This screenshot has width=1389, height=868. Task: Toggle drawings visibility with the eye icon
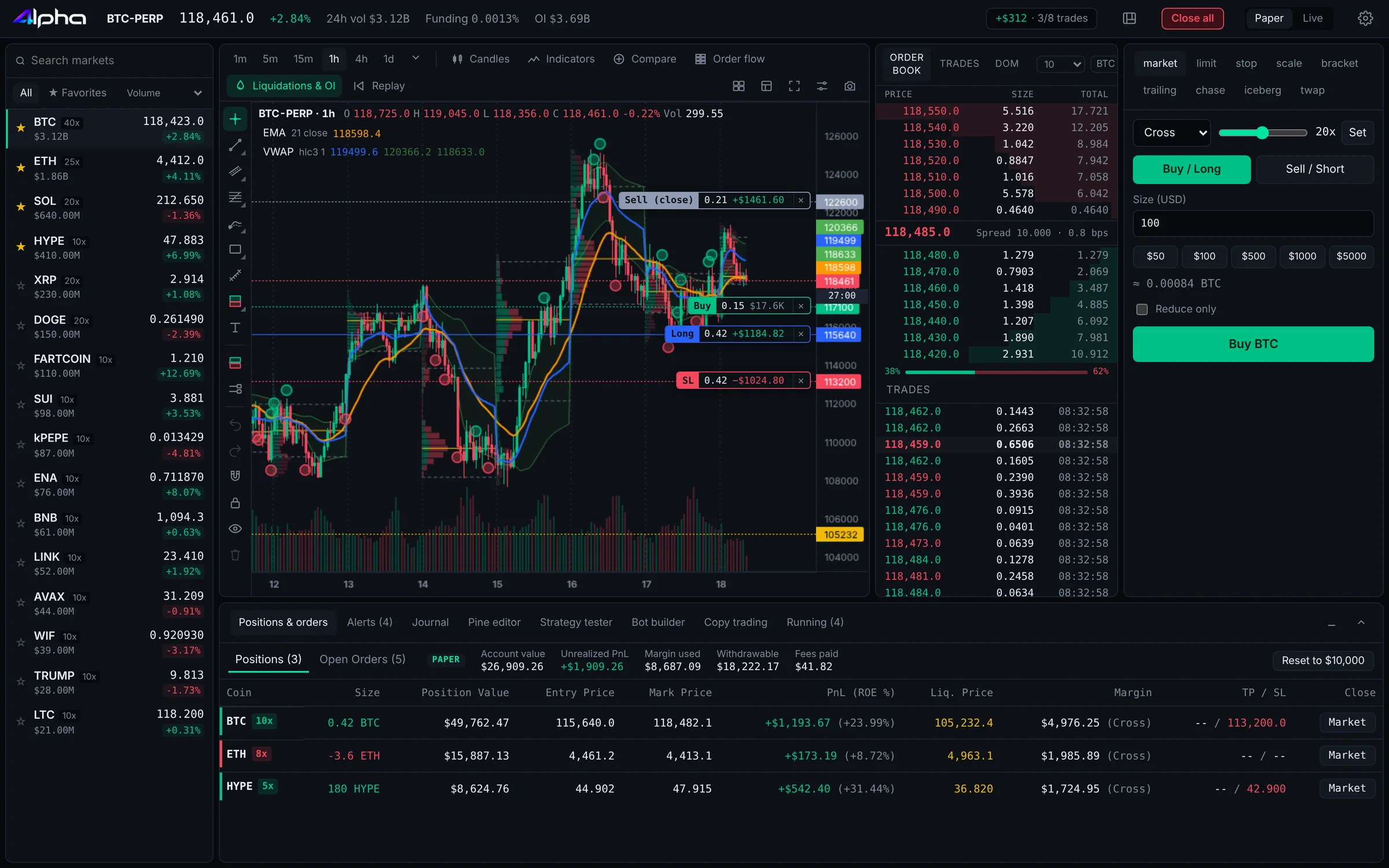[x=235, y=529]
